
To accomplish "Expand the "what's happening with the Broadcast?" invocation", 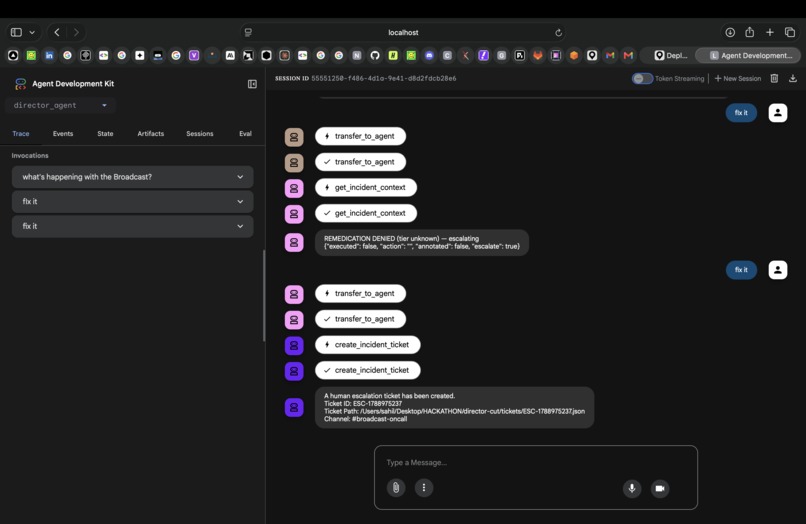I will tap(133, 177).
